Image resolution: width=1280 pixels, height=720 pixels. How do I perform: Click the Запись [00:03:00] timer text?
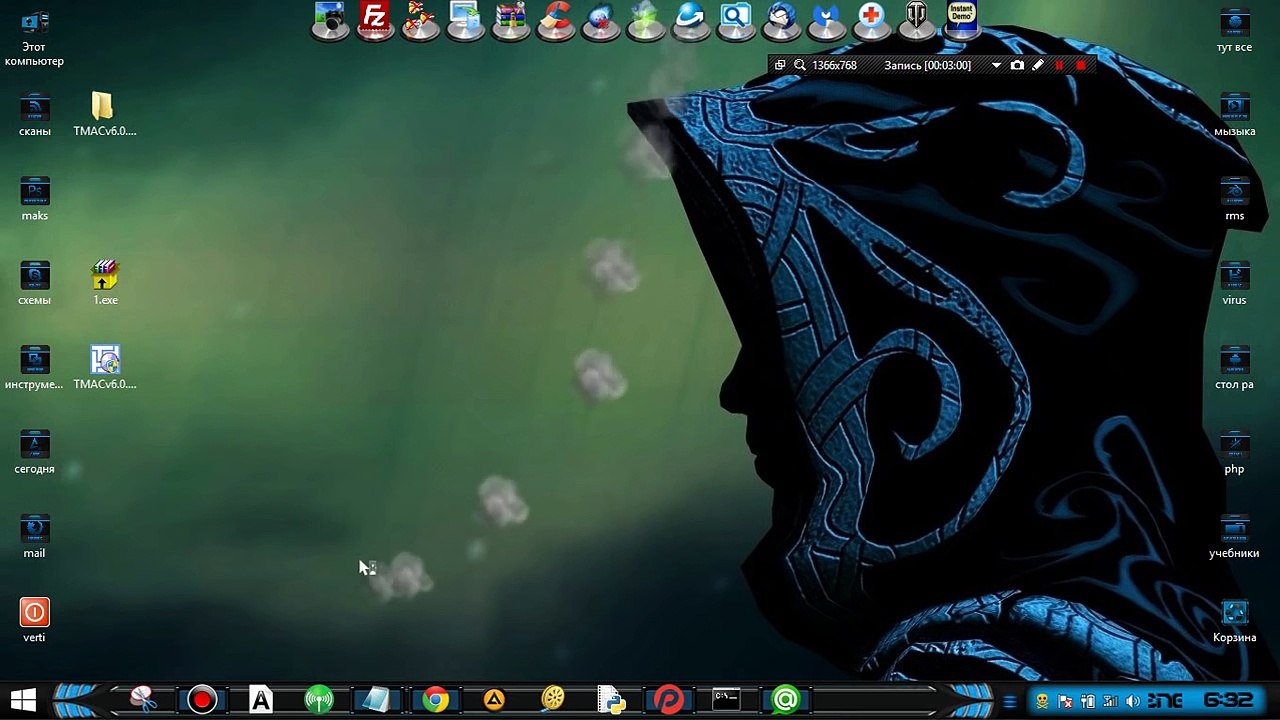coord(927,65)
